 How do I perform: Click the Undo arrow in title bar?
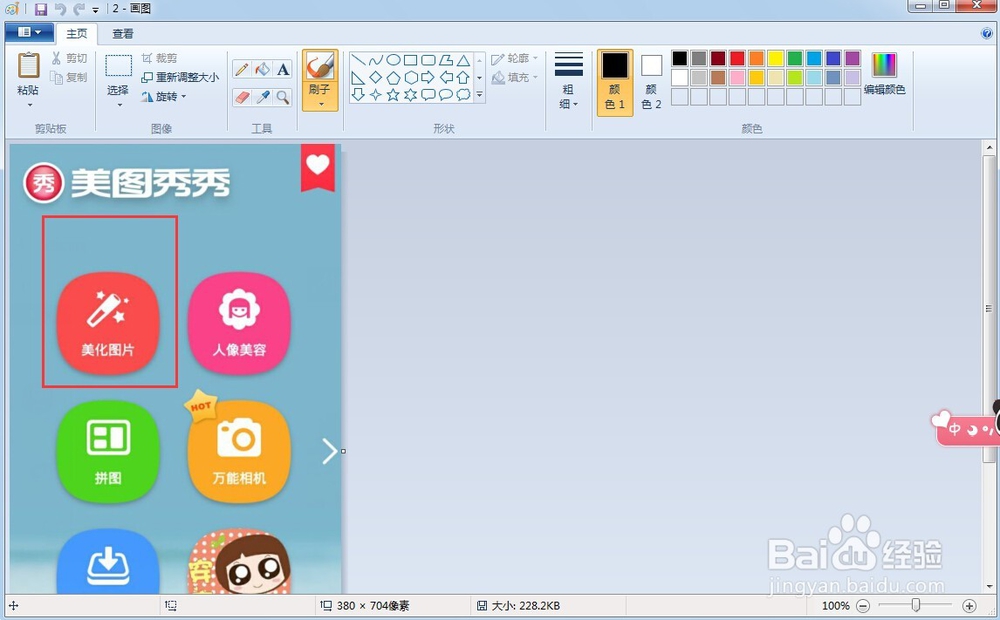pyautogui.click(x=61, y=9)
